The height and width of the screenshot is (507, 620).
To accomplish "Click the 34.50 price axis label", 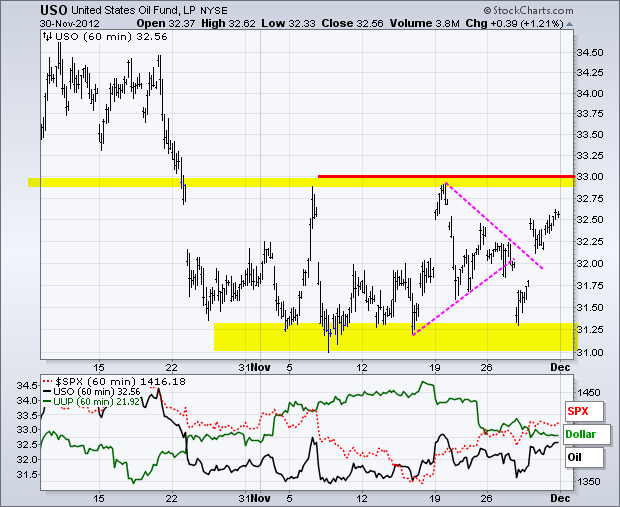I will tap(590, 53).
